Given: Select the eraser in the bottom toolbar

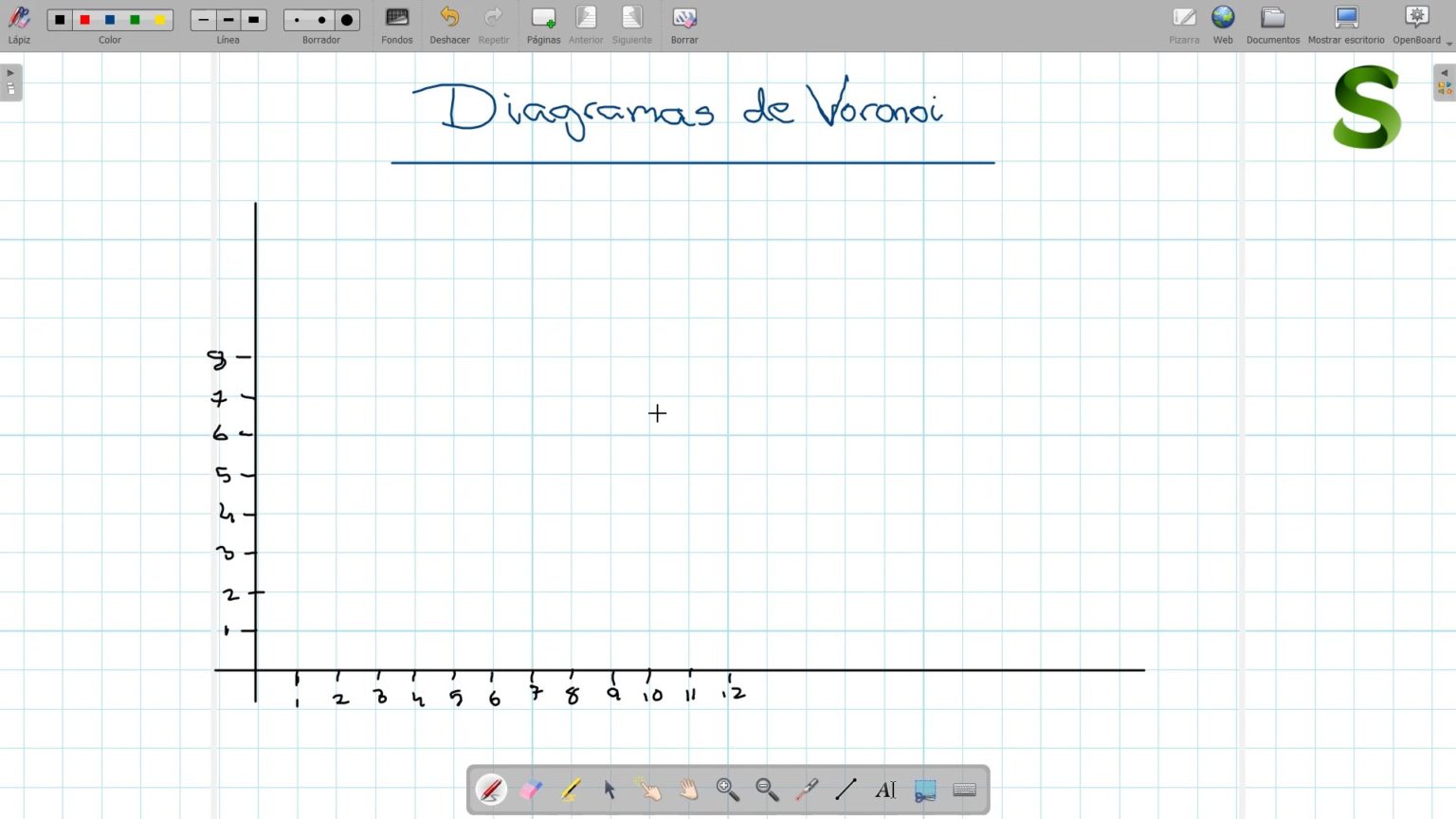Looking at the screenshot, I should point(531,789).
